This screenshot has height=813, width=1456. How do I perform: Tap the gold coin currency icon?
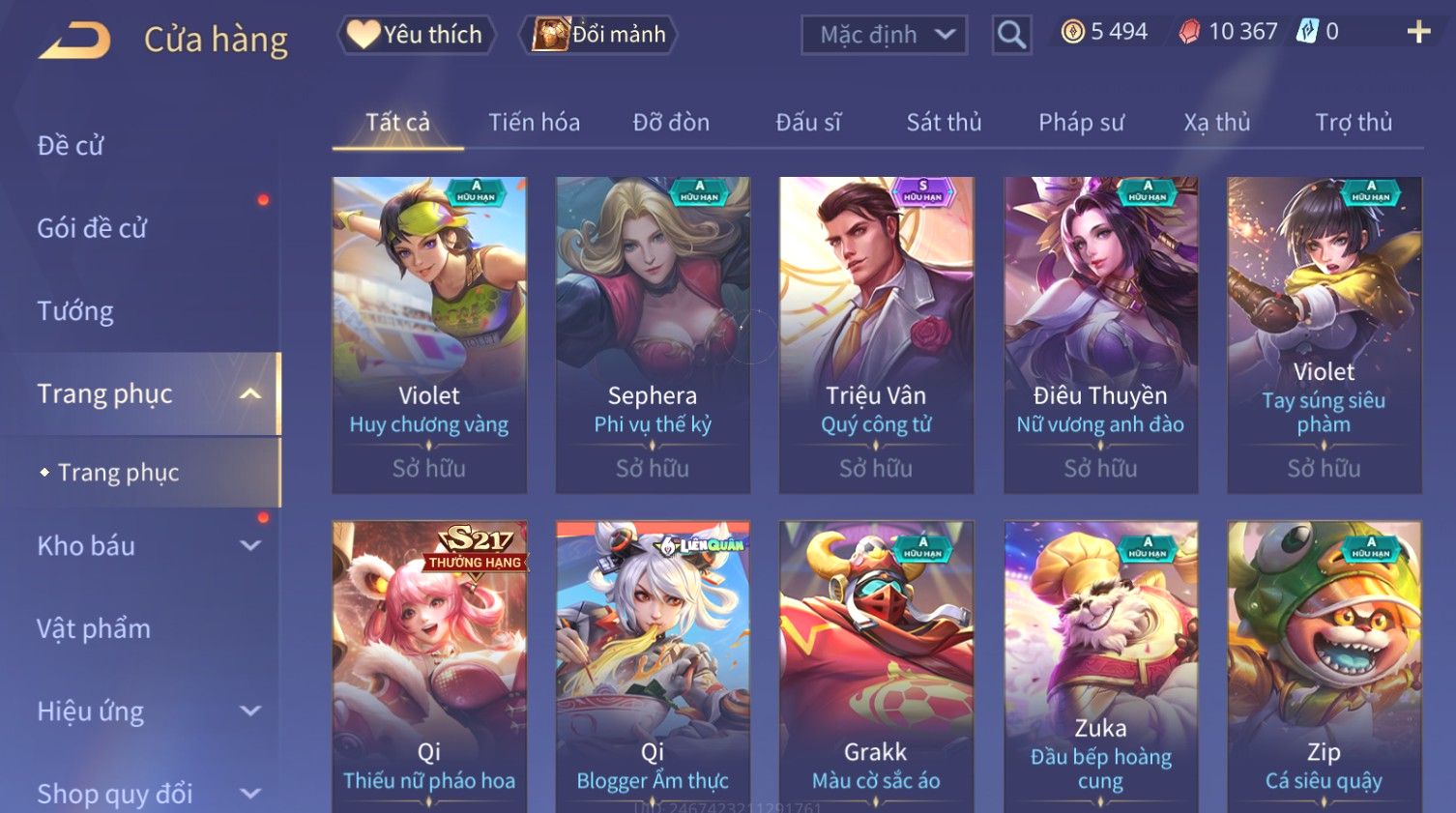pos(1072,32)
